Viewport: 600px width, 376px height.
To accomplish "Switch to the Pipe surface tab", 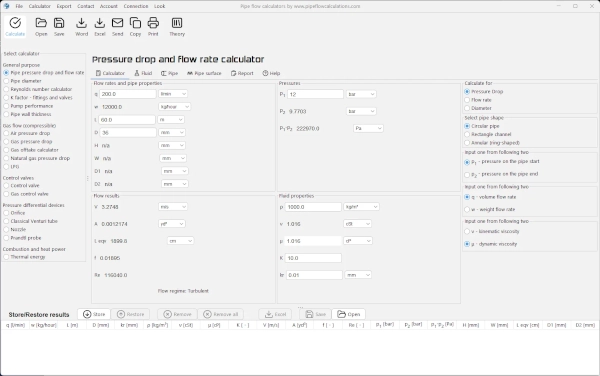I will [x=204, y=73].
